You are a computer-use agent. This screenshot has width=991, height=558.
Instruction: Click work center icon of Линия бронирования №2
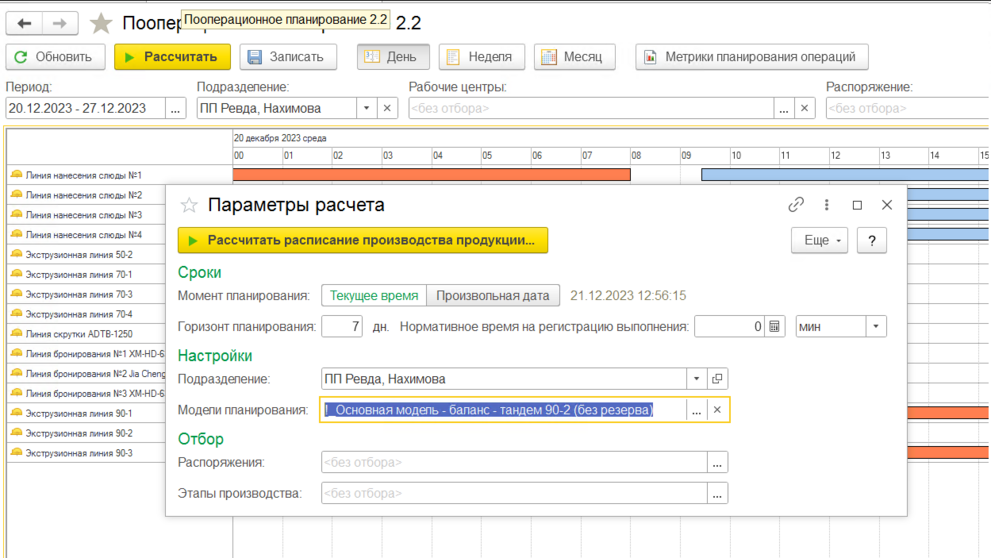point(16,373)
